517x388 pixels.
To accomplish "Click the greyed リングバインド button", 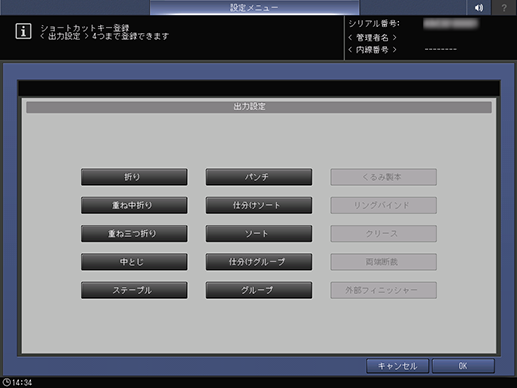I will (x=383, y=205).
